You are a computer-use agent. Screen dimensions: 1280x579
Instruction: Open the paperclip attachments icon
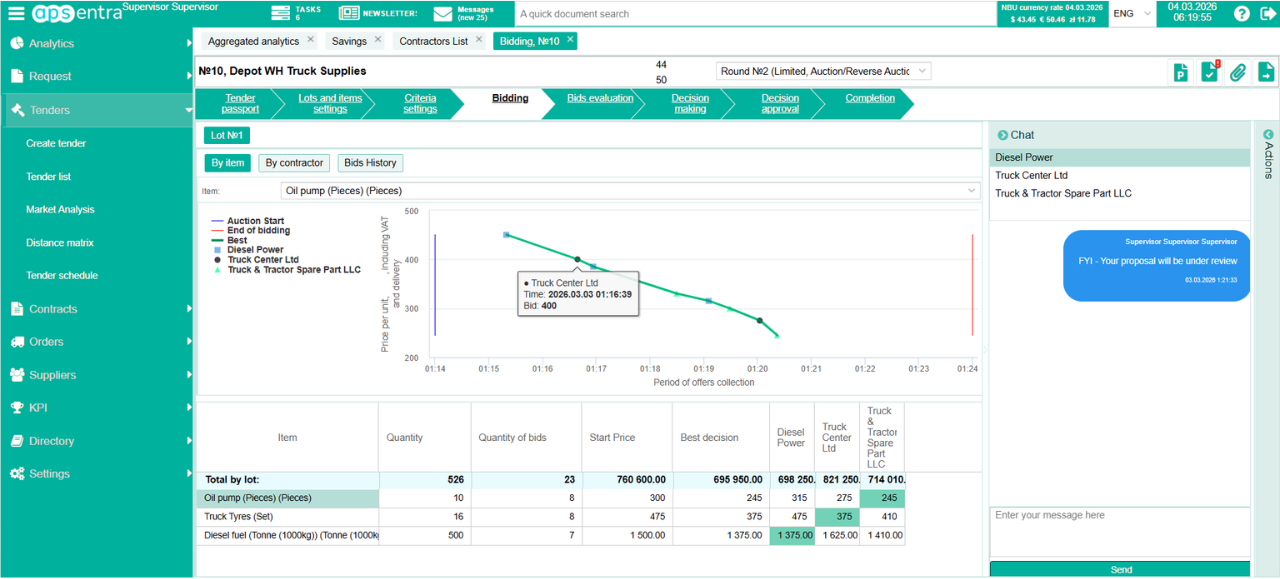pyautogui.click(x=1237, y=72)
